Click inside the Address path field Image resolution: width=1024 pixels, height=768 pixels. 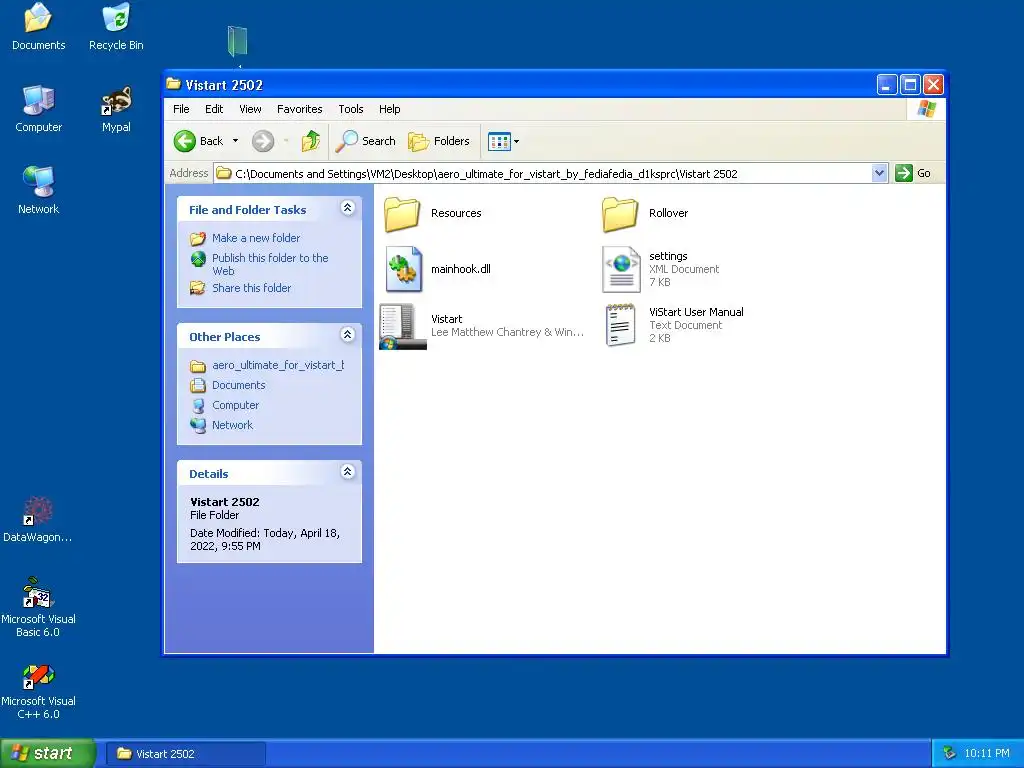(x=543, y=174)
